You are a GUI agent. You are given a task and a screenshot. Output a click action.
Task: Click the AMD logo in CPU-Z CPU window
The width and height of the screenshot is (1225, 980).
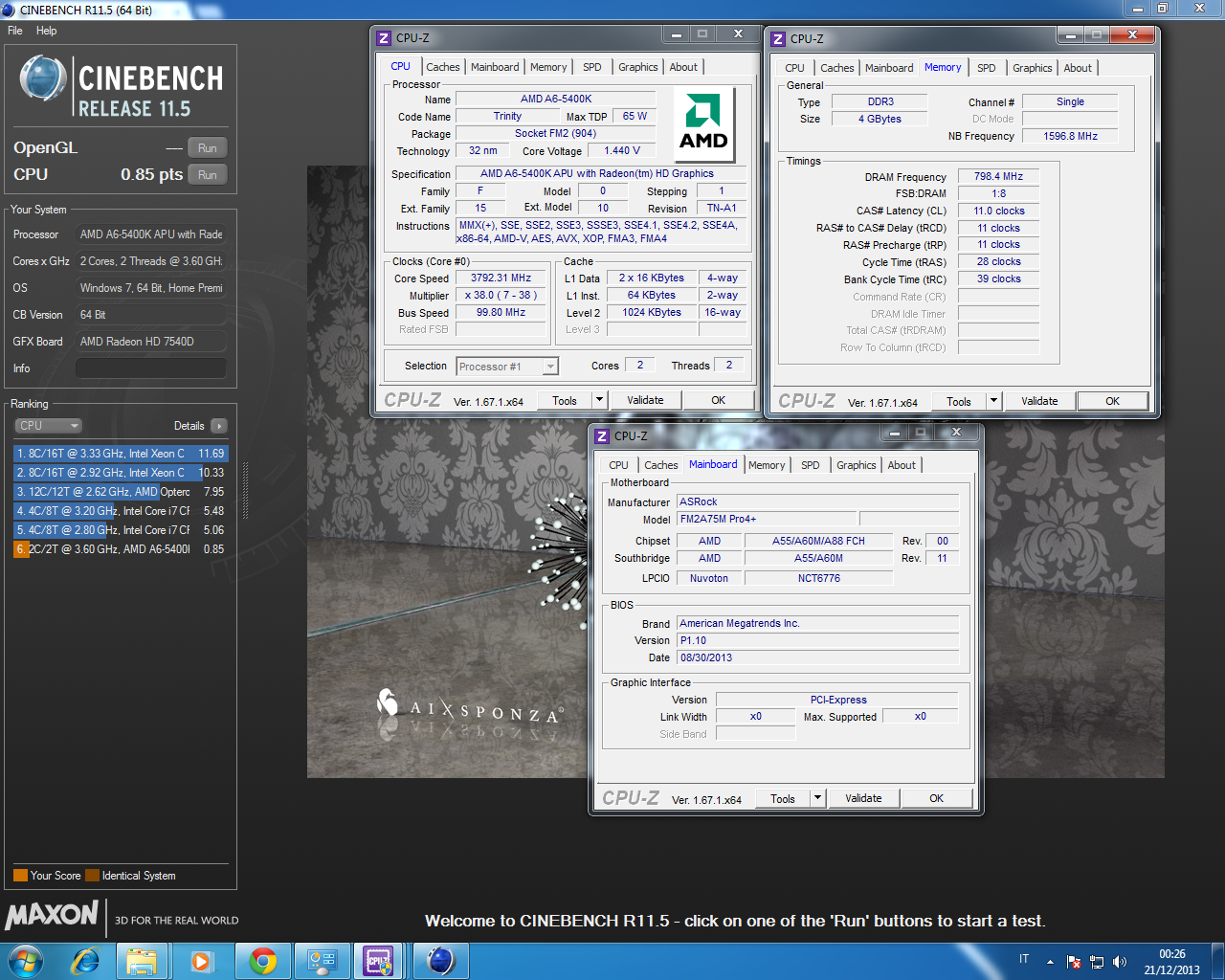704,123
